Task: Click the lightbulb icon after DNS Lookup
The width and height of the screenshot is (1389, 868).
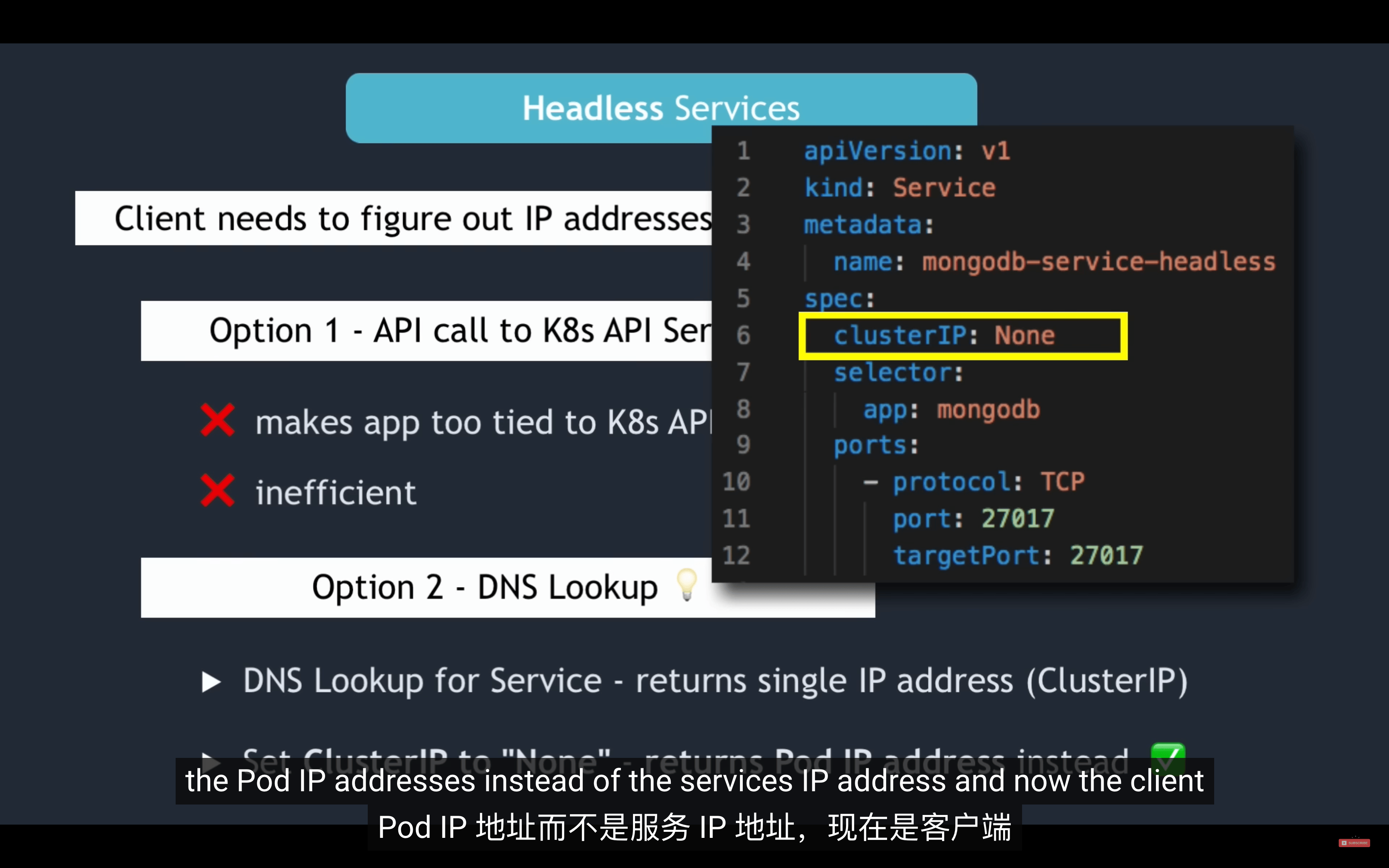Action: coord(686,585)
